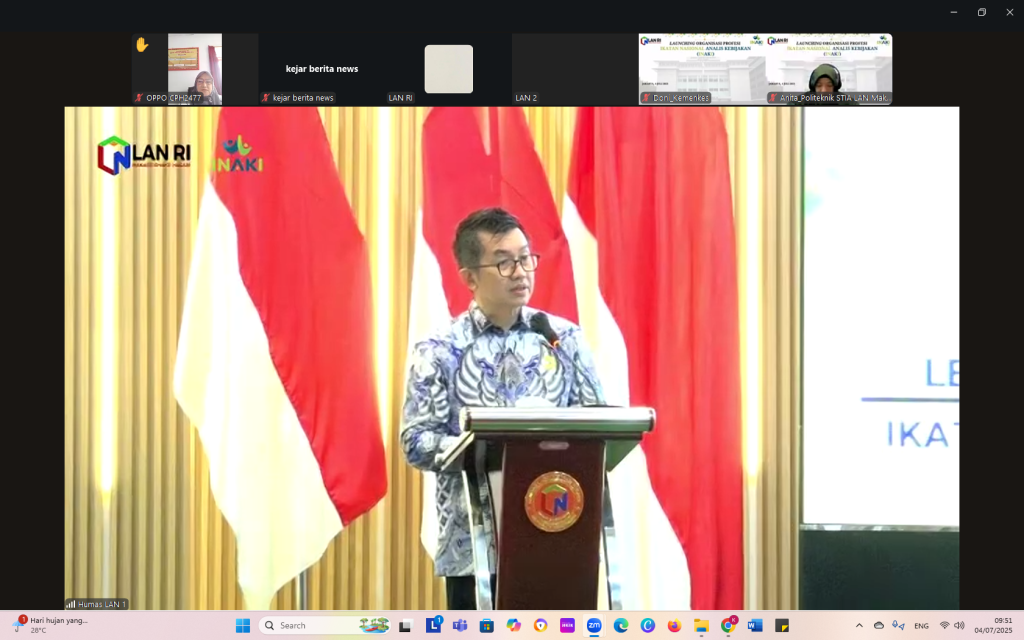The image size is (1024, 640).
Task: Click the volume speaker icon in tray
Action: [x=959, y=626]
